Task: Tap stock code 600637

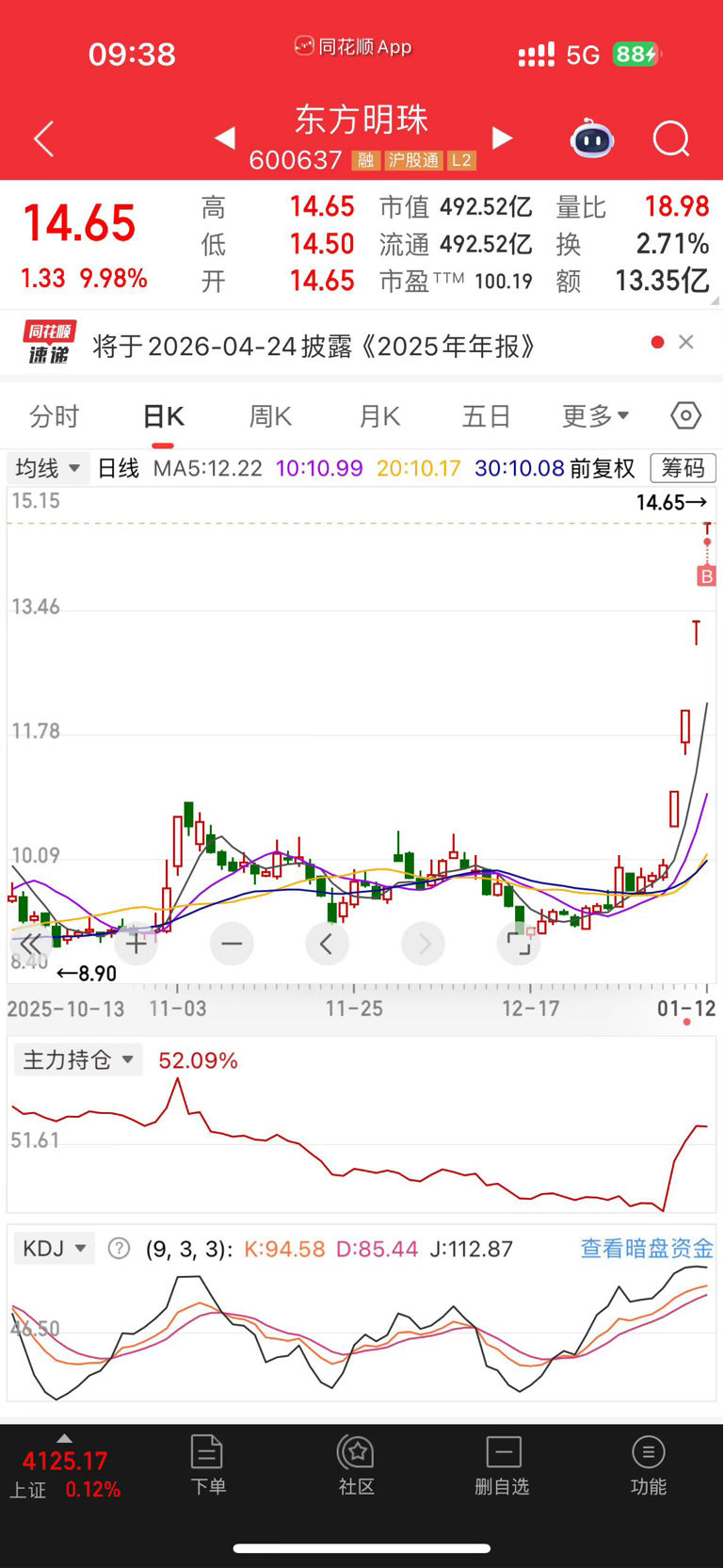Action: (x=296, y=160)
